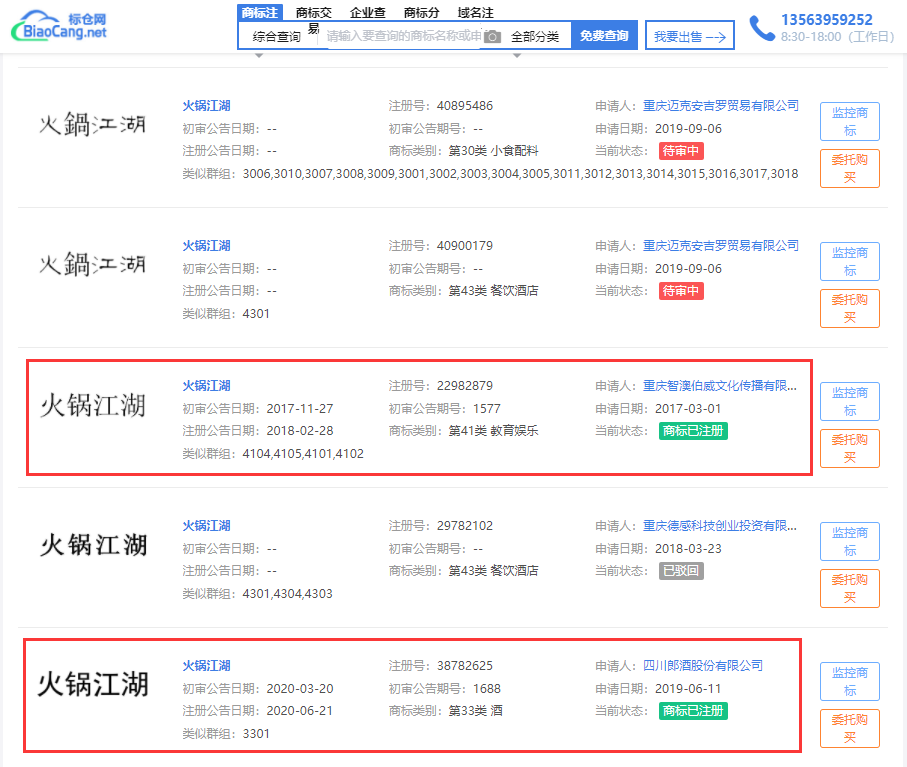Open 火锅江湖 link for registration 40900179
Image resolution: width=907 pixels, height=767 pixels.
(x=207, y=246)
